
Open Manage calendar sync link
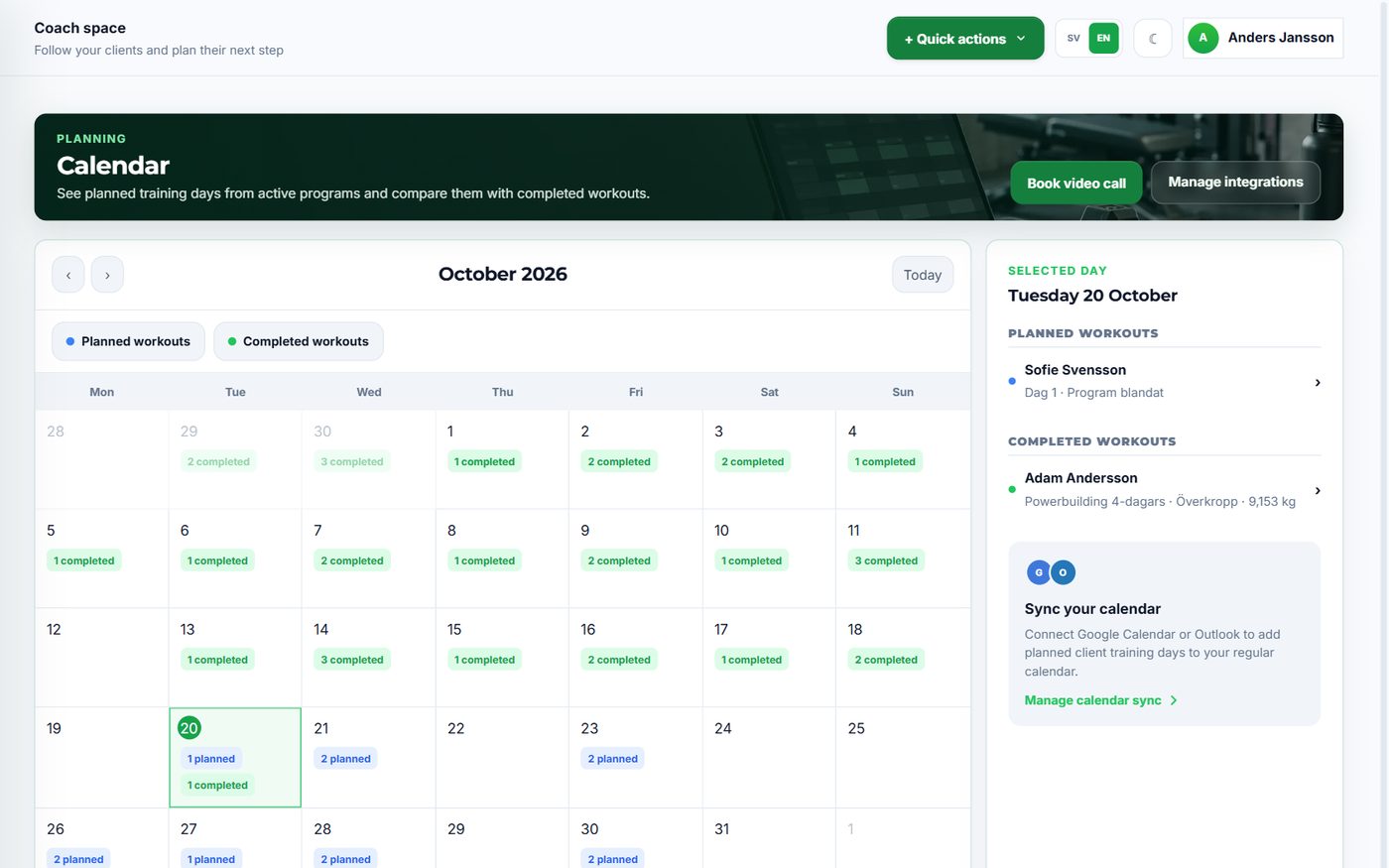[x=1101, y=700]
